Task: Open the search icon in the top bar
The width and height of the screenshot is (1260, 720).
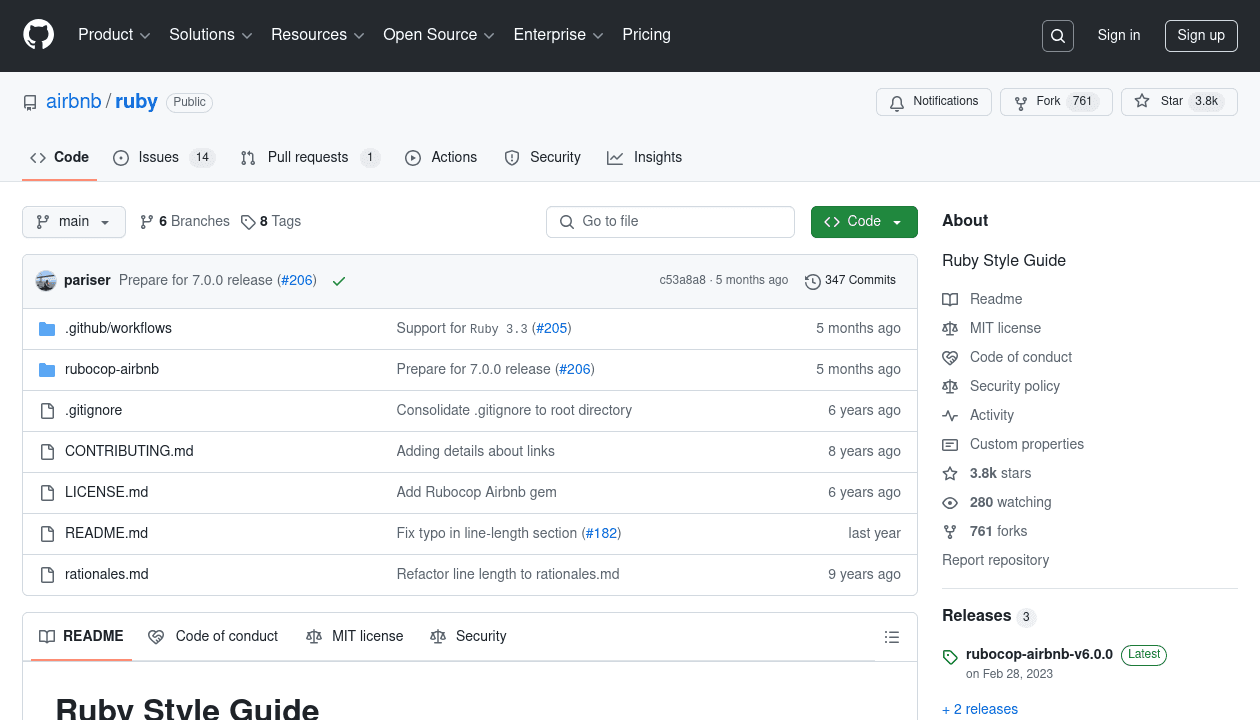Action: coord(1057,35)
